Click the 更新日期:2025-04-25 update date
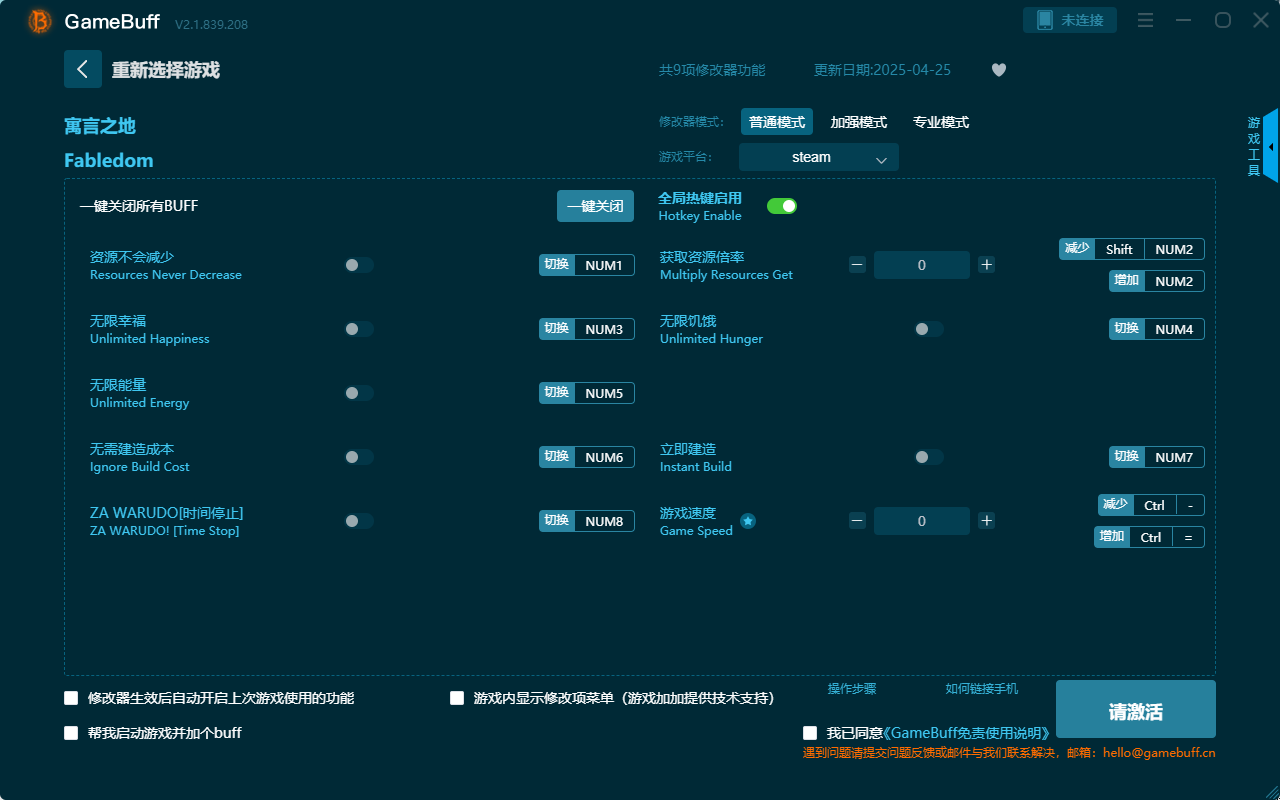Screen dimensions: 1280x800 tap(883, 70)
